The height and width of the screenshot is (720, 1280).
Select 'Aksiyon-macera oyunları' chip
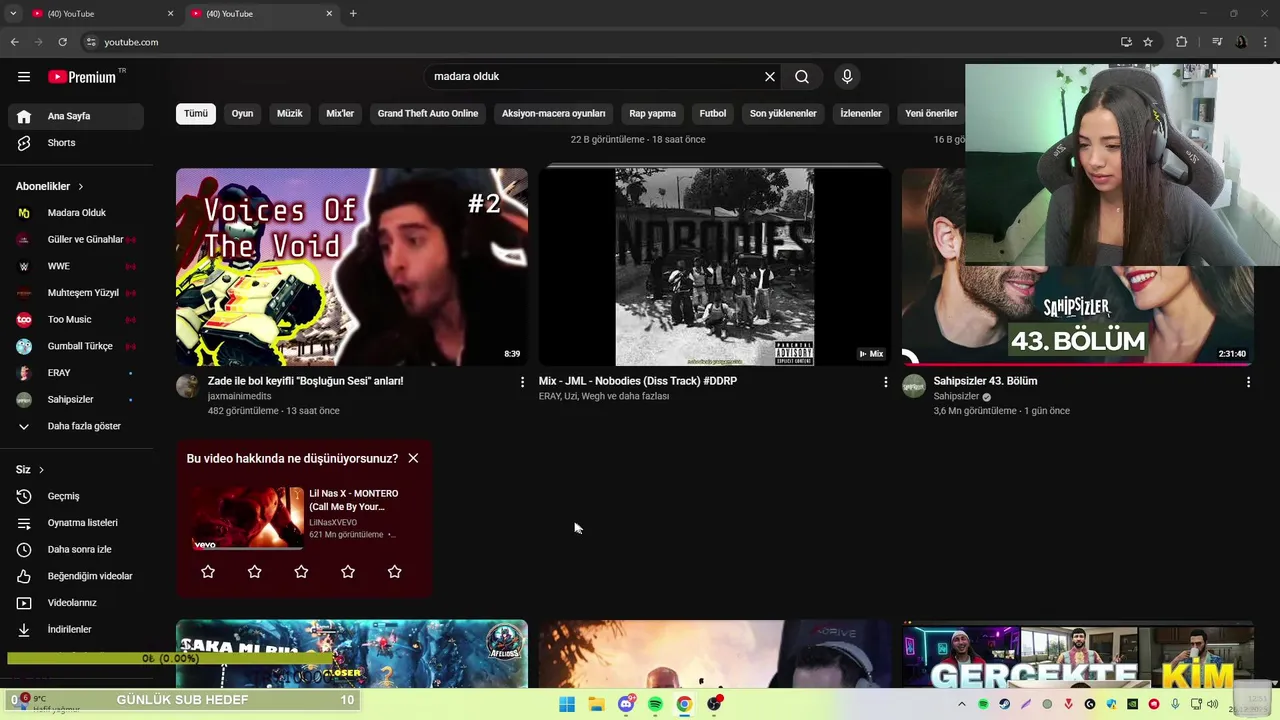click(554, 113)
